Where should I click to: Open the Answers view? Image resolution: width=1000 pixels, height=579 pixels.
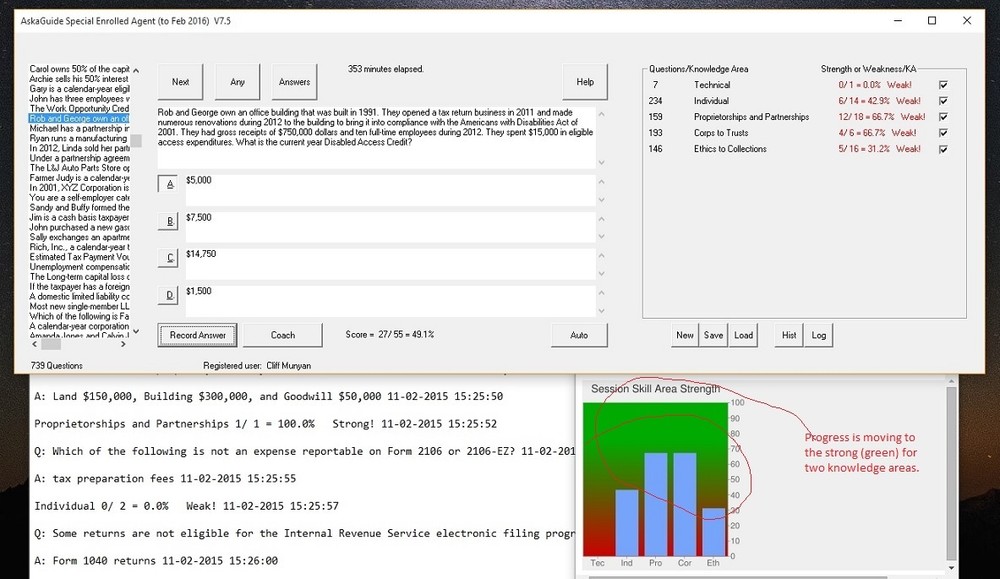[x=296, y=80]
